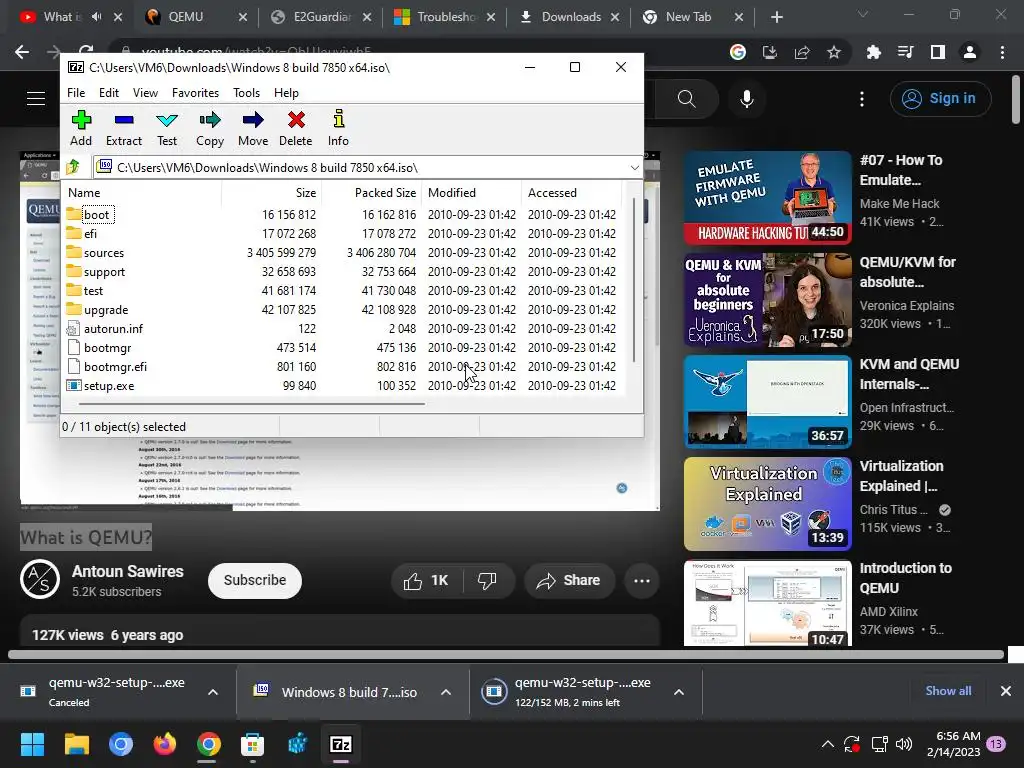Click the Info toolbar icon

pos(338,128)
